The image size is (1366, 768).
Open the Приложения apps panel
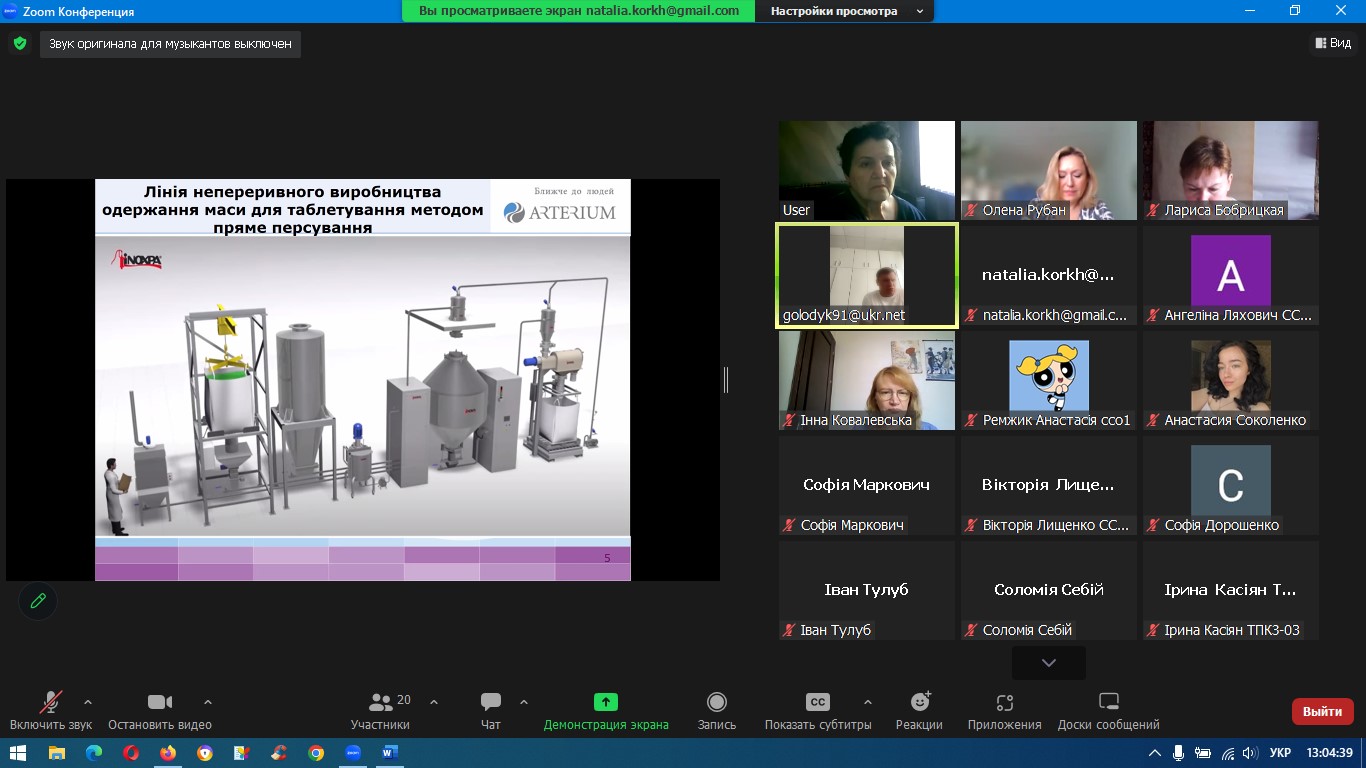(1004, 710)
